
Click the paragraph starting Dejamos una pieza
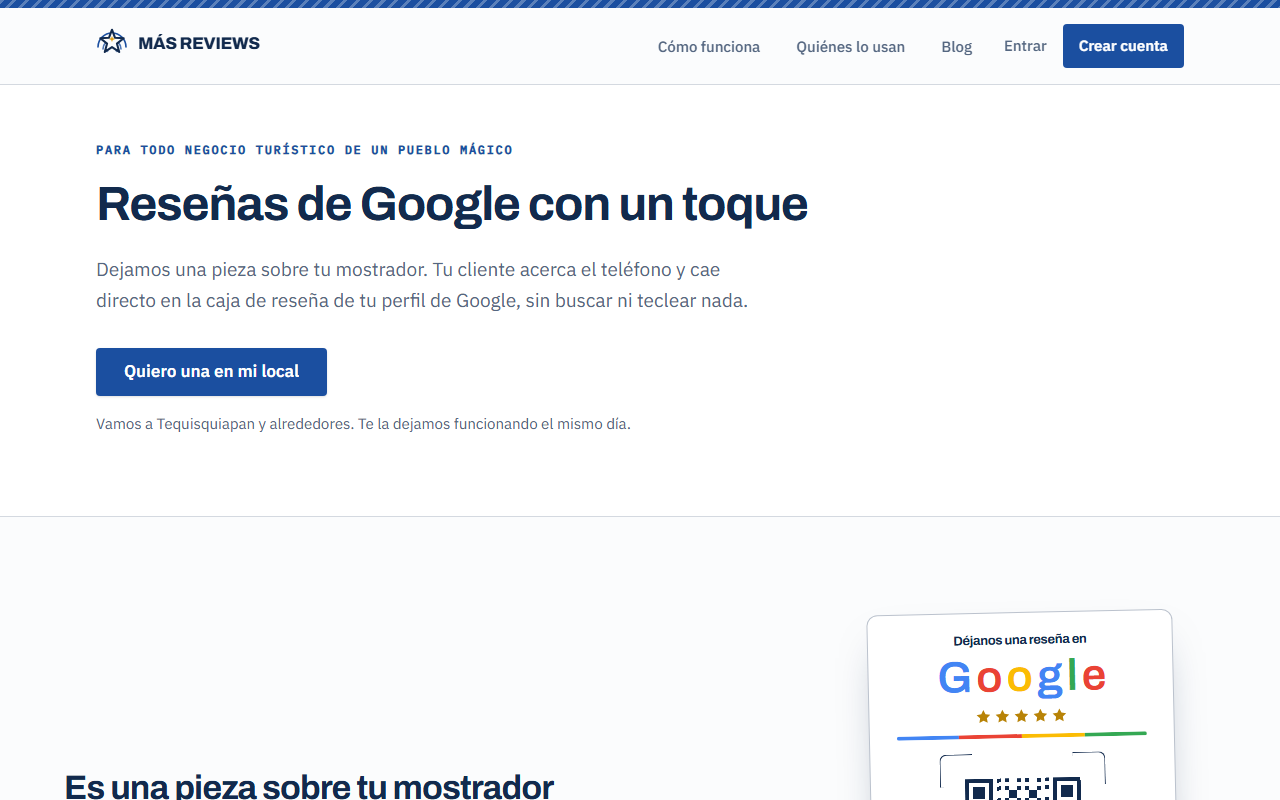coord(422,285)
